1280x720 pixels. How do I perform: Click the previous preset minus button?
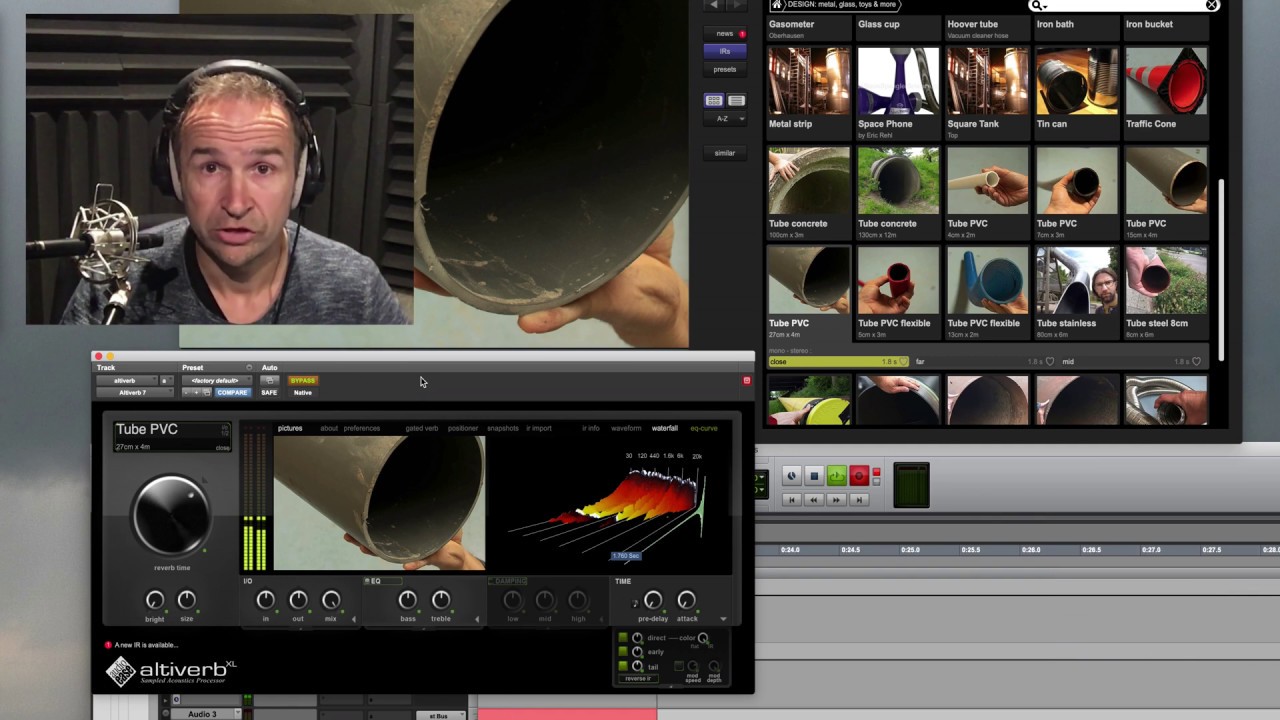click(x=186, y=392)
